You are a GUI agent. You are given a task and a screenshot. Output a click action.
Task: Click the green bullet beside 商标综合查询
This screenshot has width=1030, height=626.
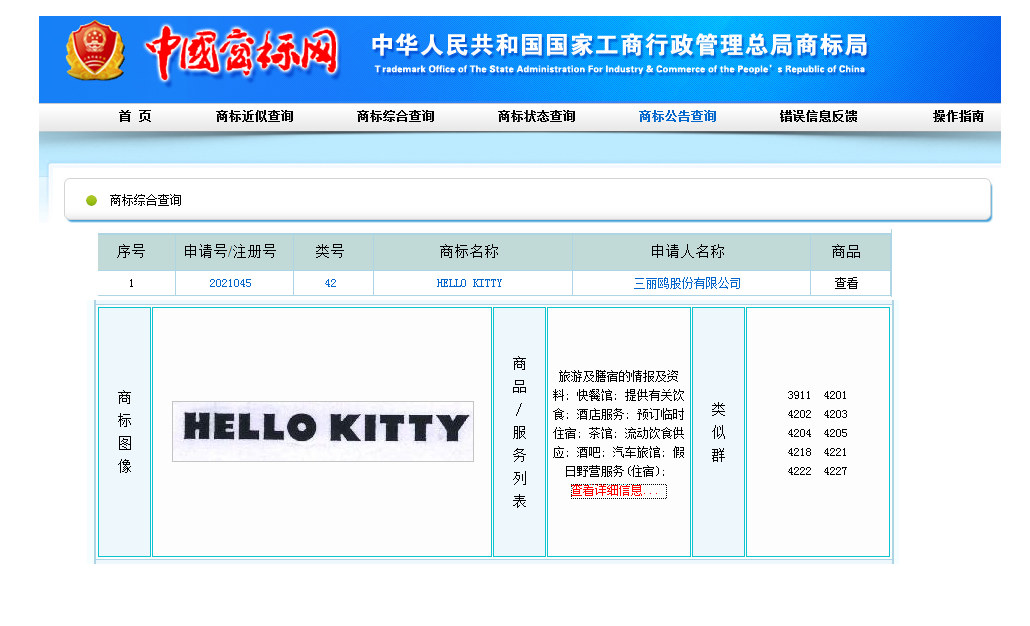[91, 200]
